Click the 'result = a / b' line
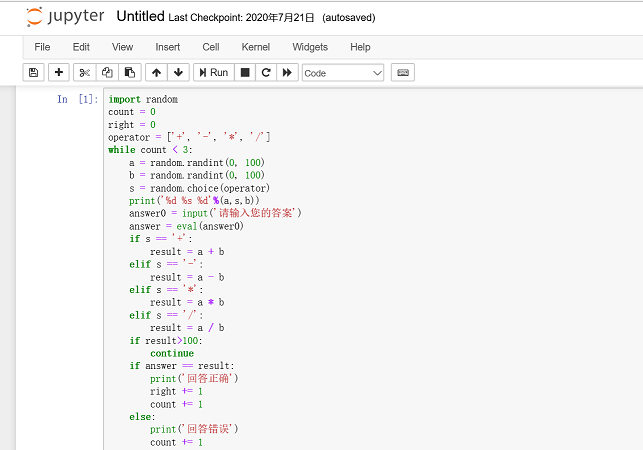Viewport: 643px width, 450px height. [187, 328]
